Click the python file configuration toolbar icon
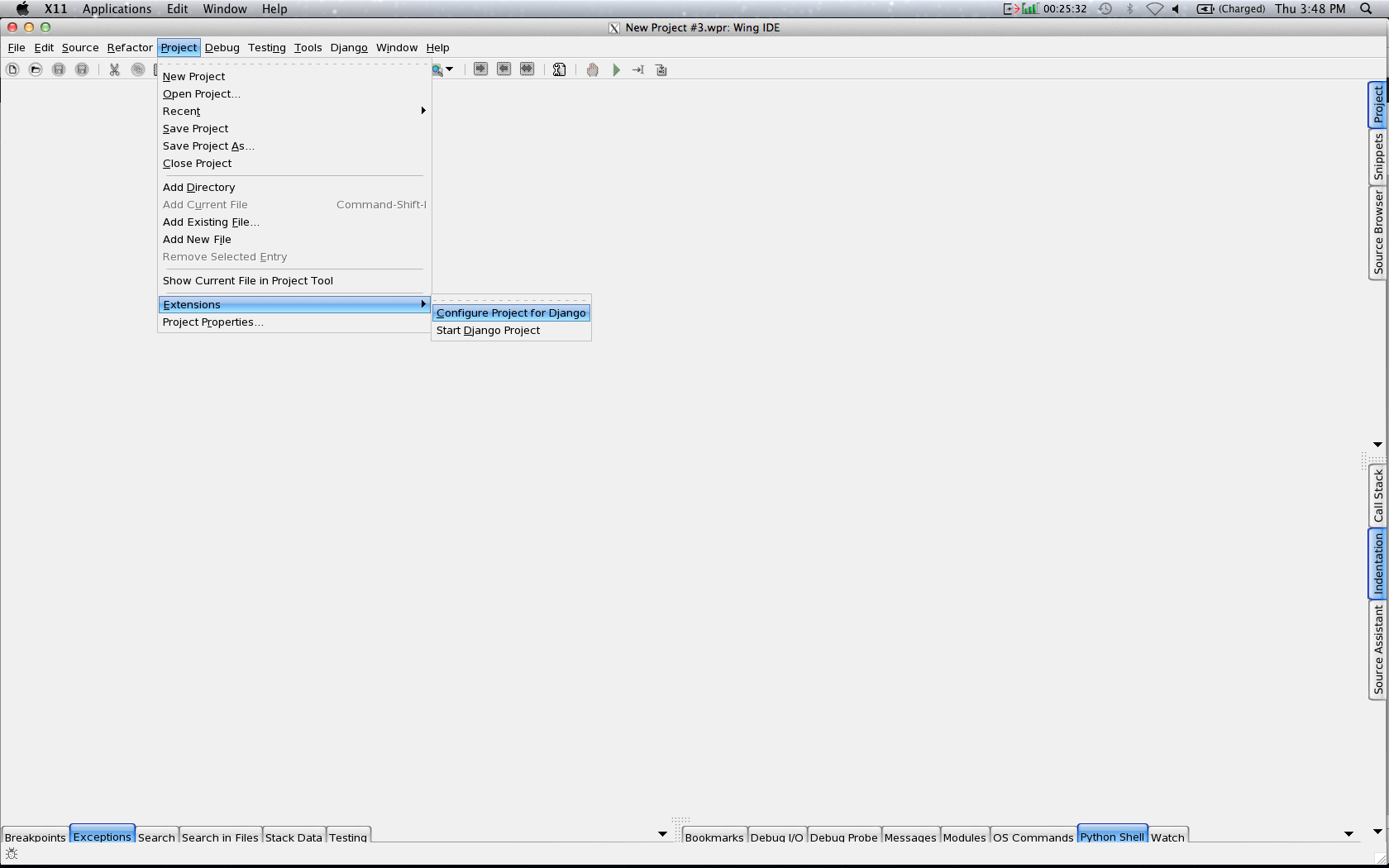The height and width of the screenshot is (868, 1389). point(560,69)
